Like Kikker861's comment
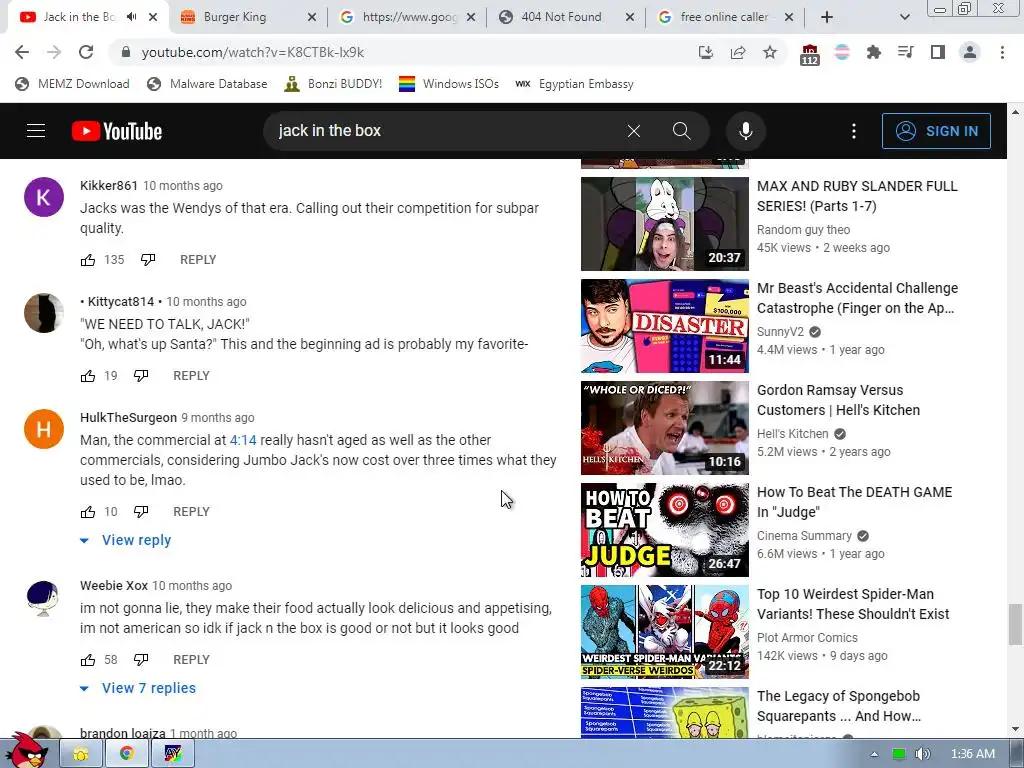This screenshot has height=768, width=1024. (88, 260)
